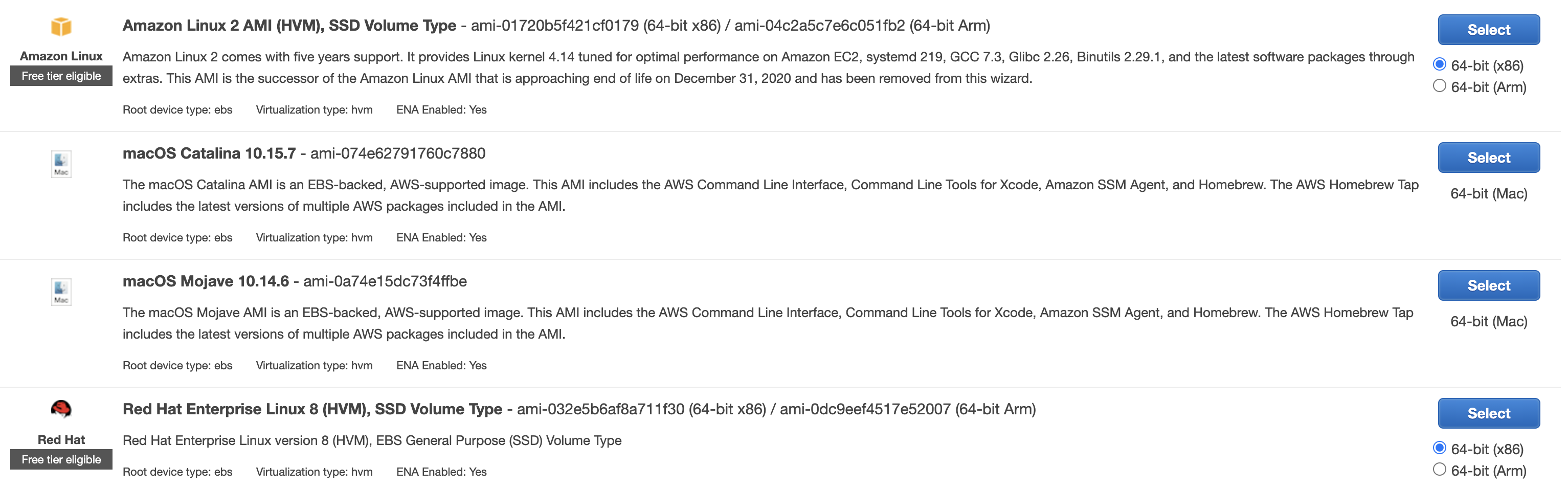Click the Amazon Linux 2 AMI title
1568x489 pixels.
pos(289,26)
